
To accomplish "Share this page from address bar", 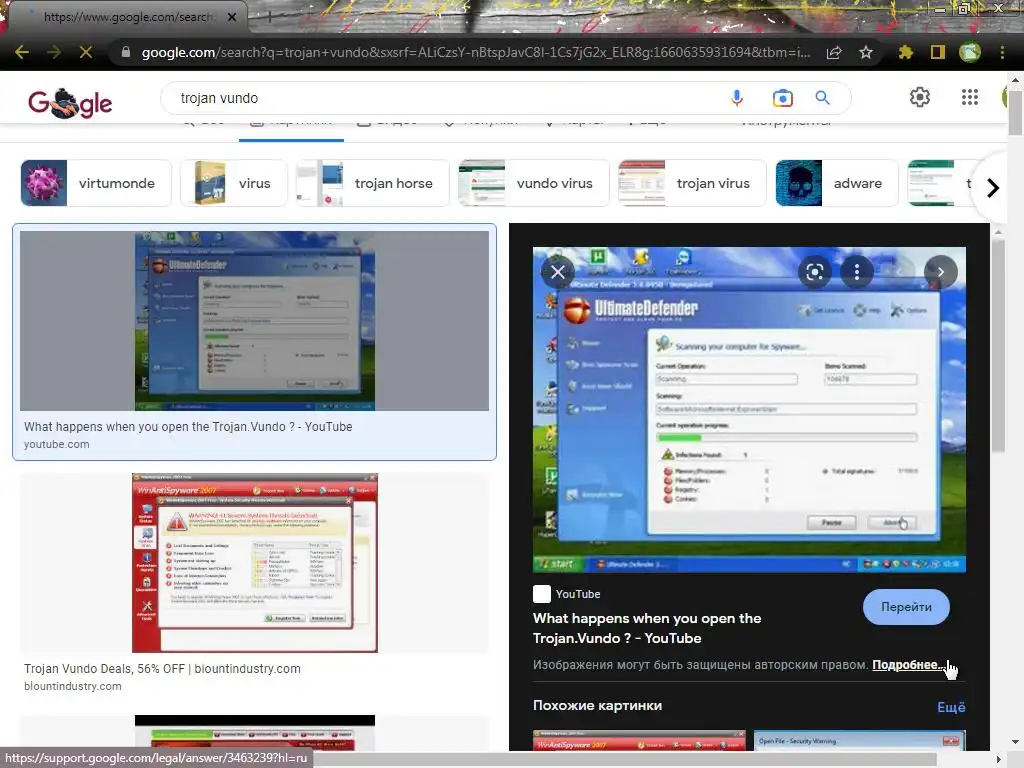I will [x=834, y=53].
